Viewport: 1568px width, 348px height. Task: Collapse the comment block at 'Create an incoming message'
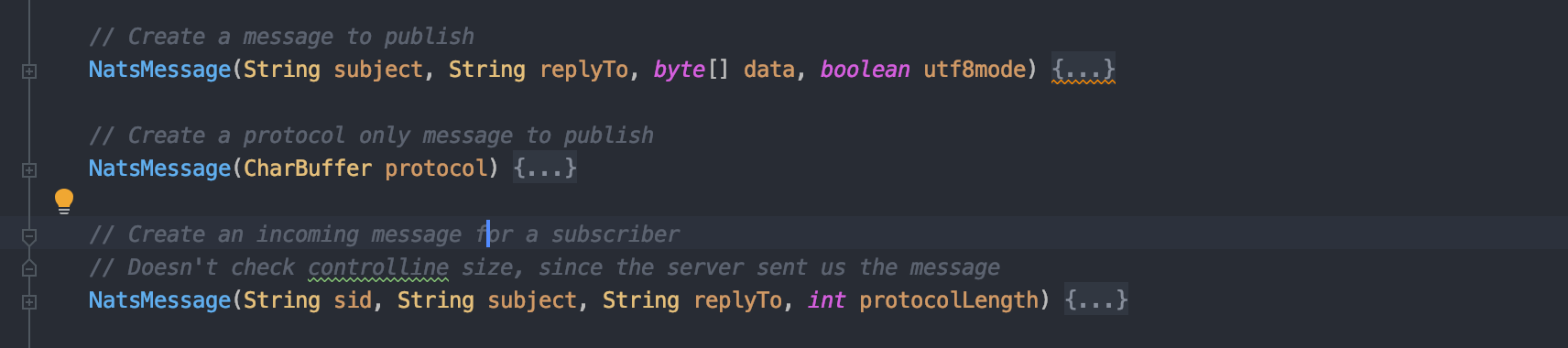point(29,236)
